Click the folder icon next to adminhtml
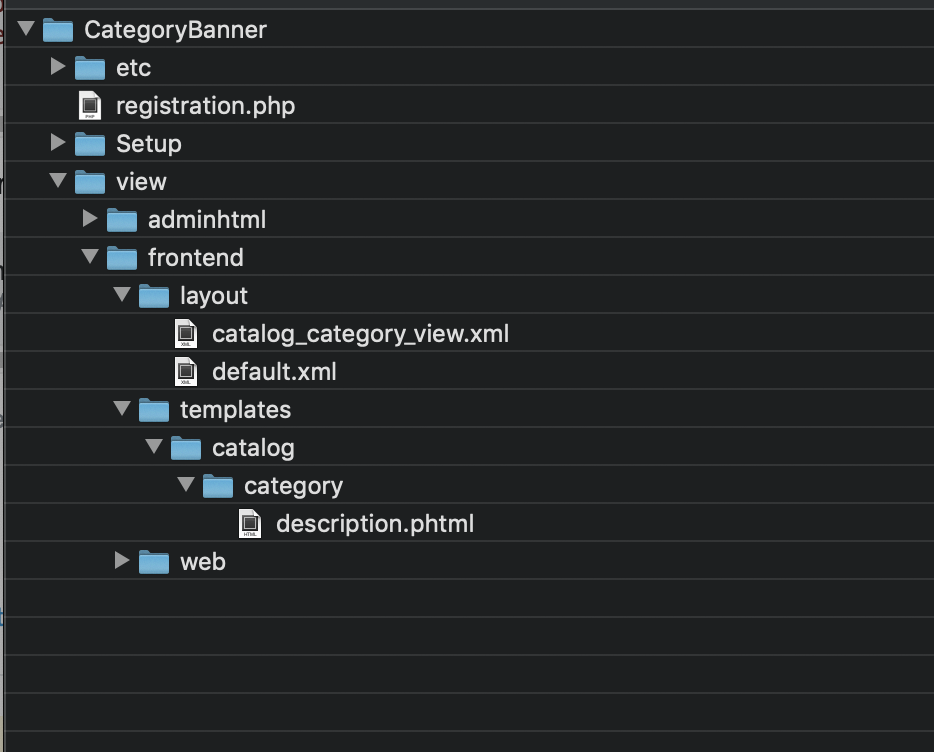Screen dimensions: 934x752 [122, 219]
